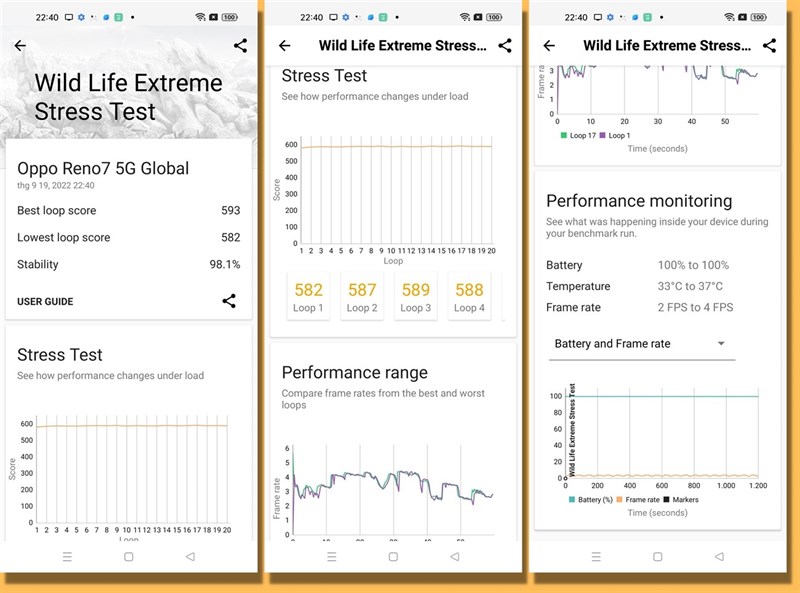800x593 pixels.
Task: Open the USER GUIDE link
Action: point(45,302)
